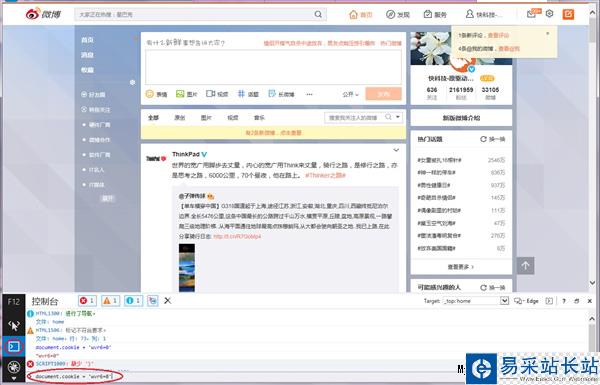Image resolution: width=600 pixels, height=385 pixels.
Task: Open the ThinkPad account name link
Action: click(186, 154)
